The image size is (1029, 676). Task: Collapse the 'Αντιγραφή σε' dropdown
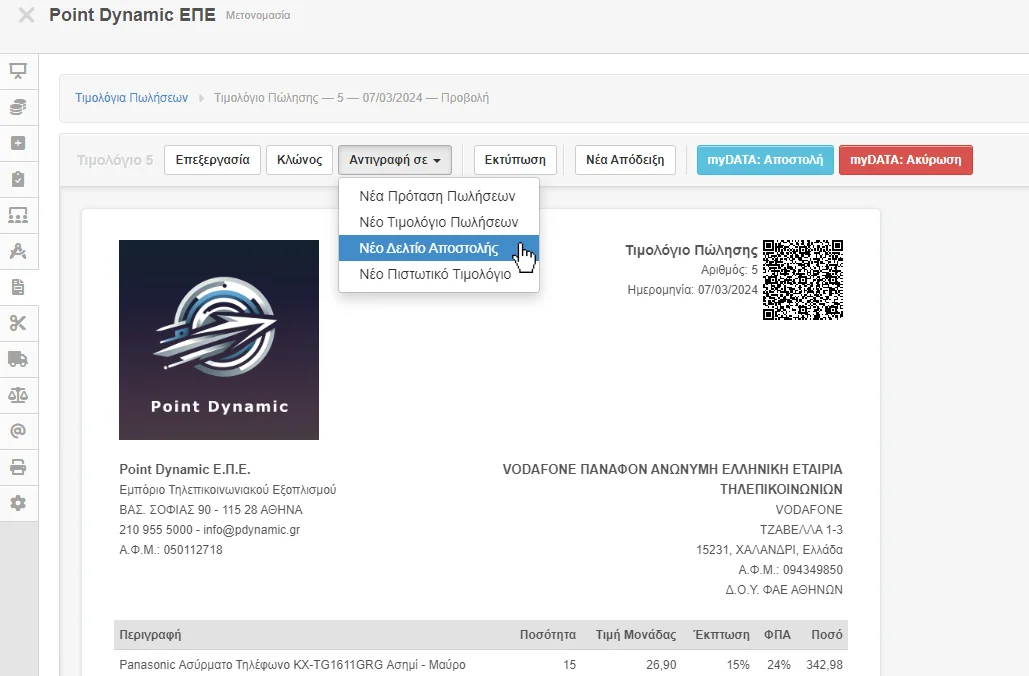point(395,160)
